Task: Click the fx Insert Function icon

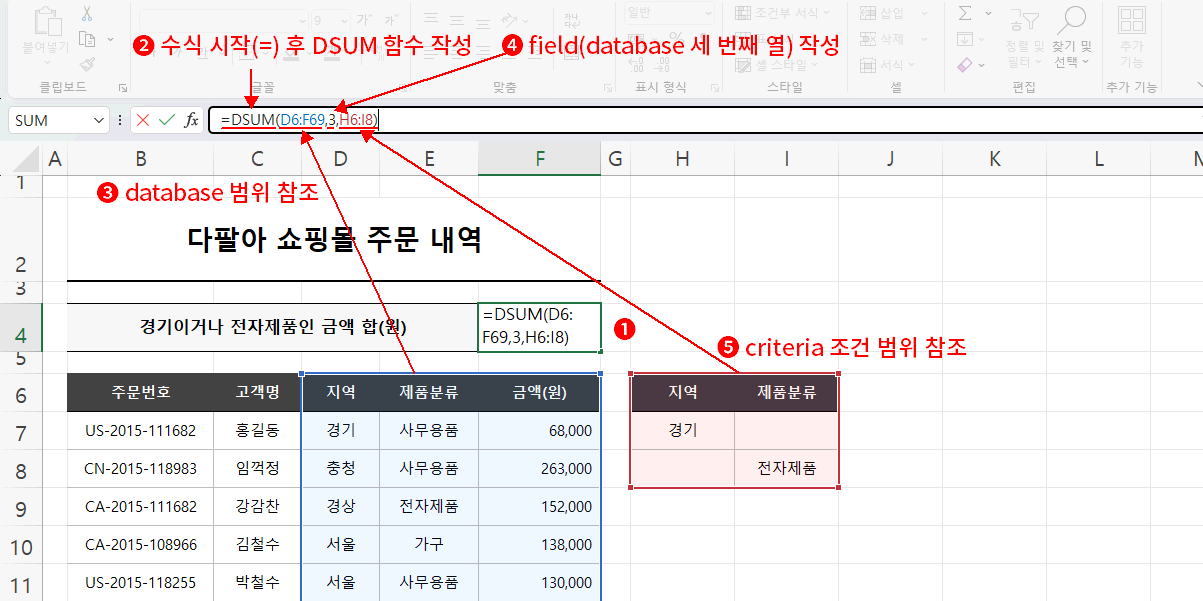Action: [191, 120]
